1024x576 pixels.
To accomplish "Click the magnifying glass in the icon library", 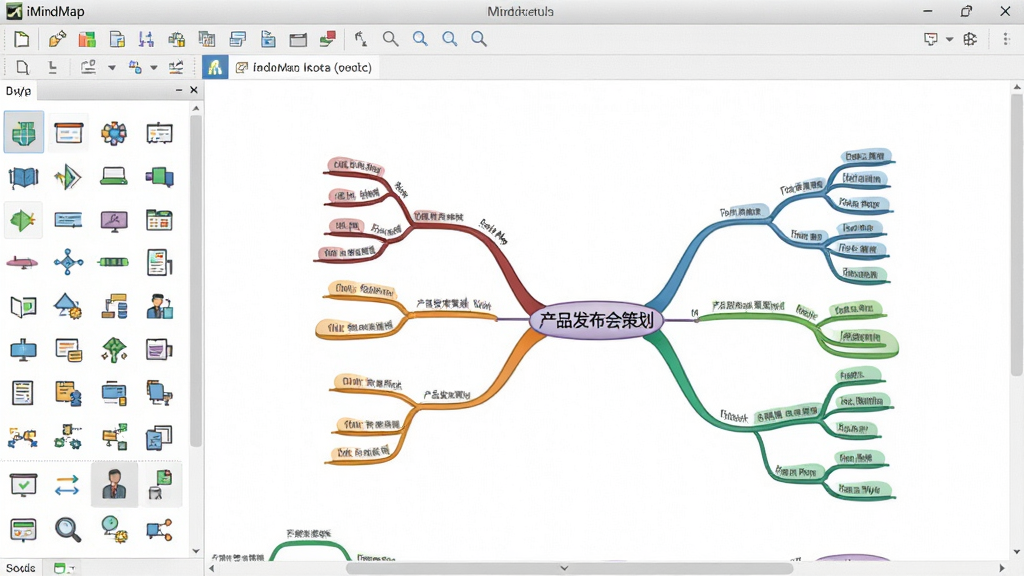I will pyautogui.click(x=68, y=529).
